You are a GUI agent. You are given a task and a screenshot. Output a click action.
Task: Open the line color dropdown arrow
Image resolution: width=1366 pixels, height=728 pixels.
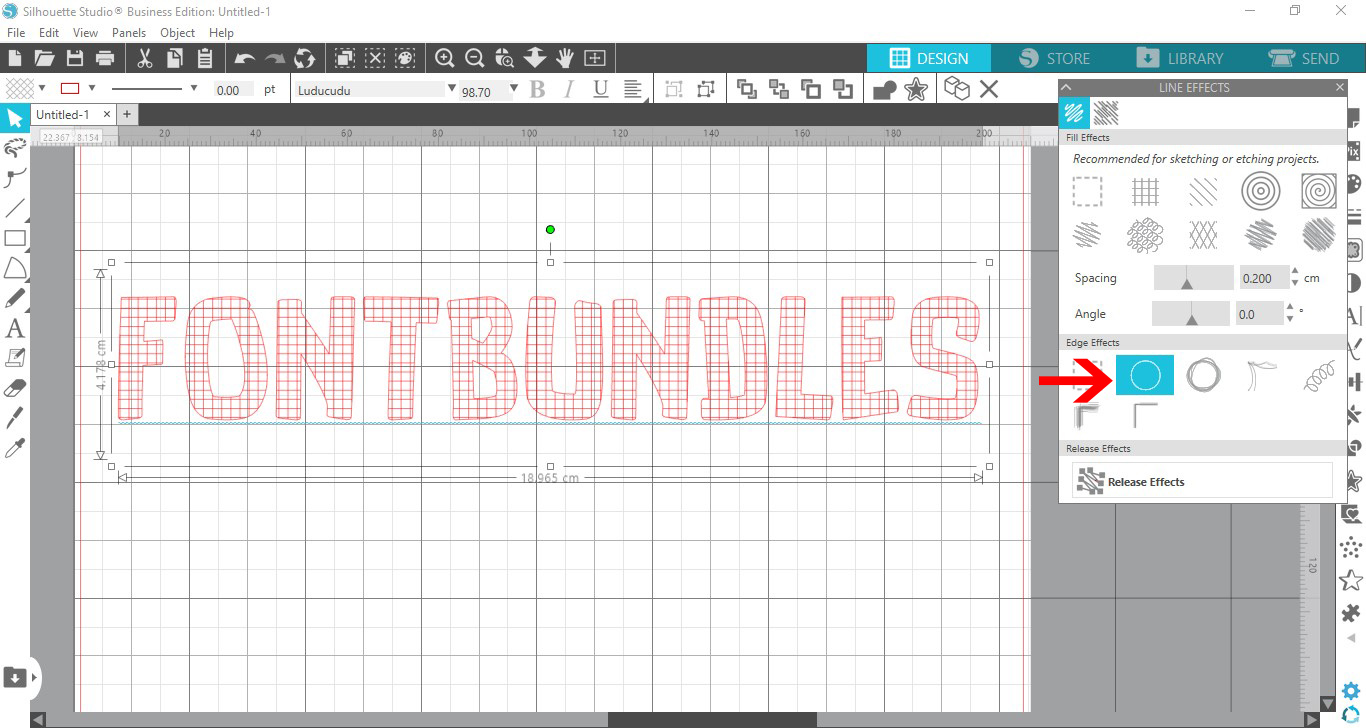tap(92, 88)
